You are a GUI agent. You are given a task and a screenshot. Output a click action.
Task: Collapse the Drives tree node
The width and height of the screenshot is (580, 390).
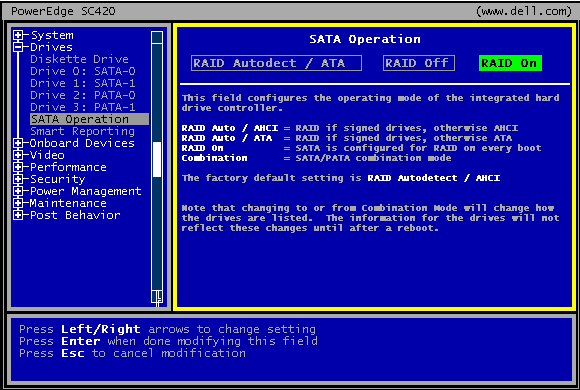(x=18, y=47)
